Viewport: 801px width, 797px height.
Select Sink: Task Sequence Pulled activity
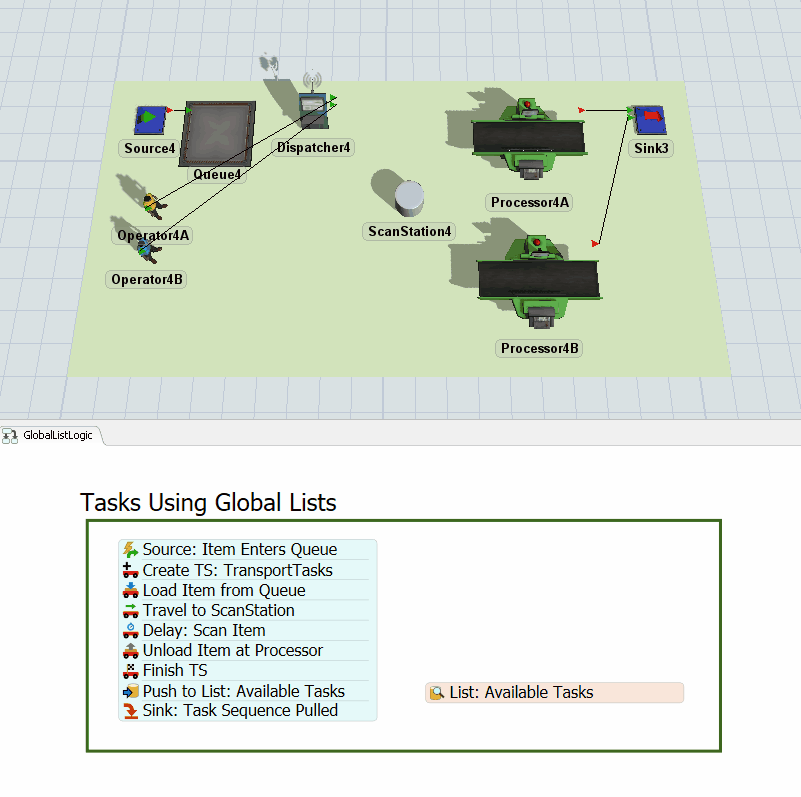click(x=240, y=711)
